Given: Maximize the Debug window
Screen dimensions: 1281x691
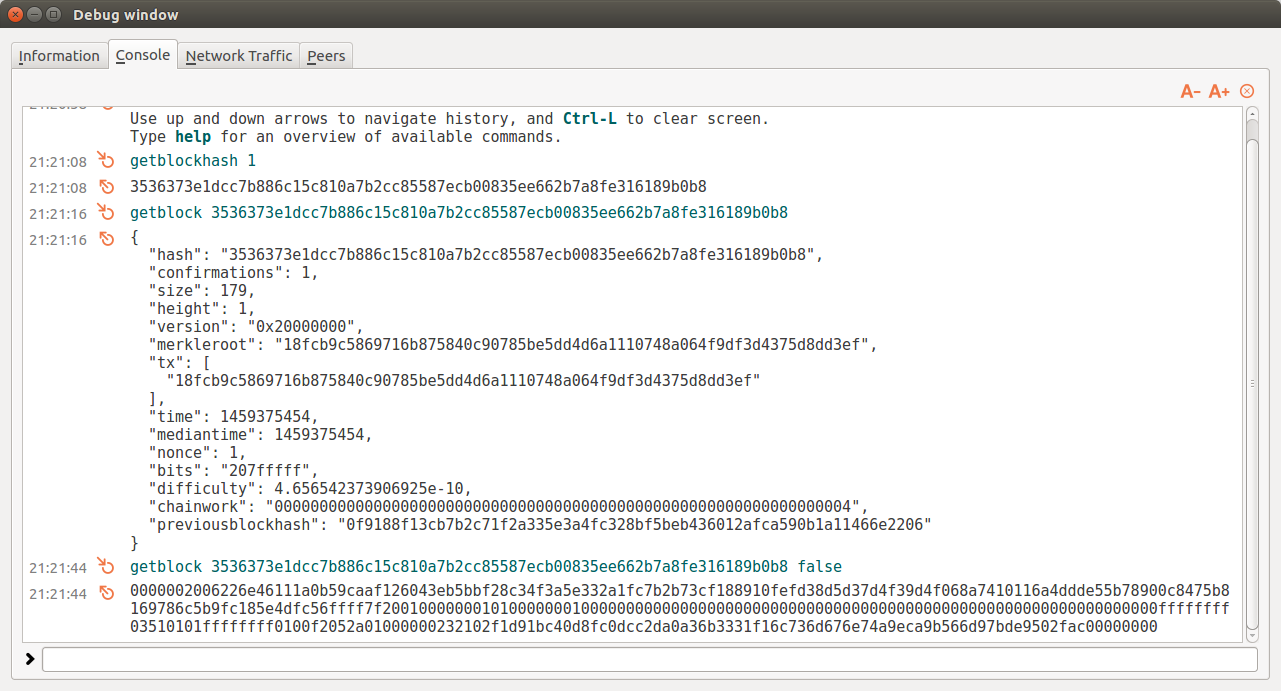Looking at the screenshot, I should coord(53,14).
